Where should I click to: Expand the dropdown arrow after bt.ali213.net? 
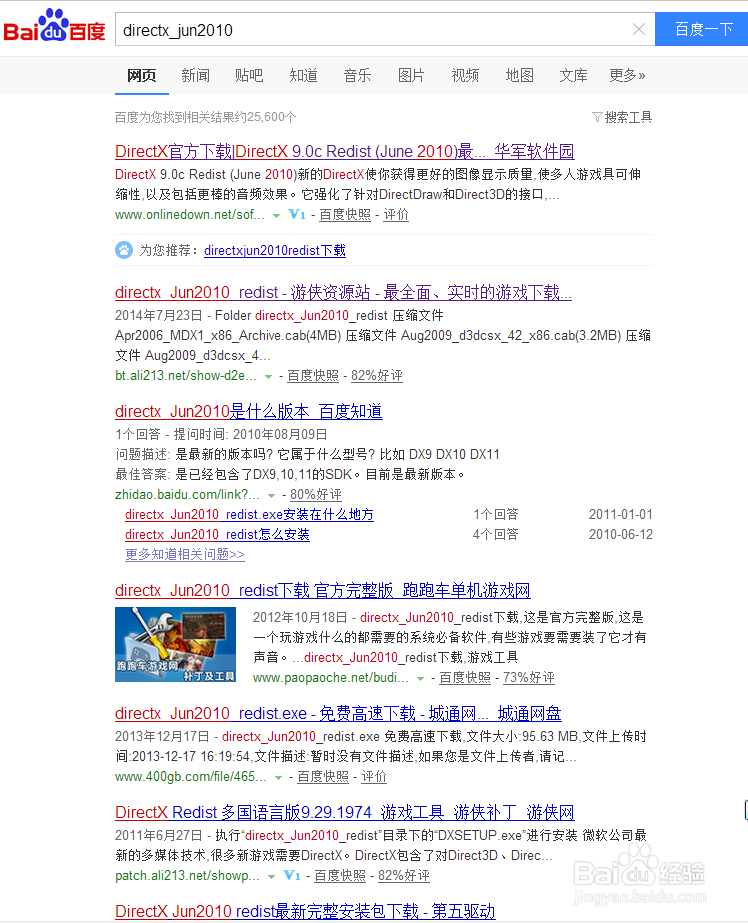[x=268, y=377]
